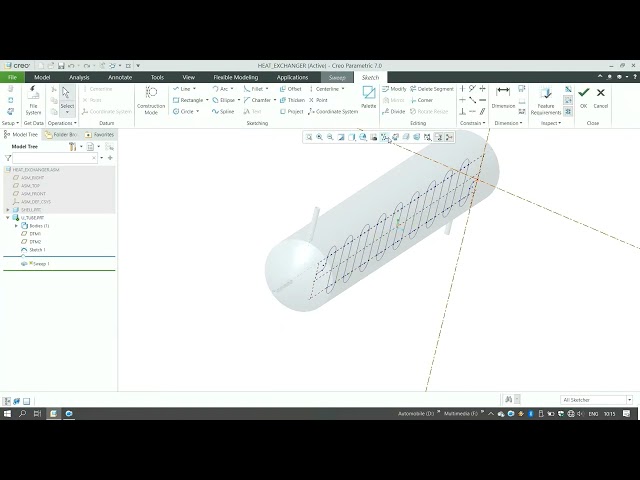The height and width of the screenshot is (480, 640).
Task: Open the Rectangle tool dropdown arrow
Action: coord(207,100)
